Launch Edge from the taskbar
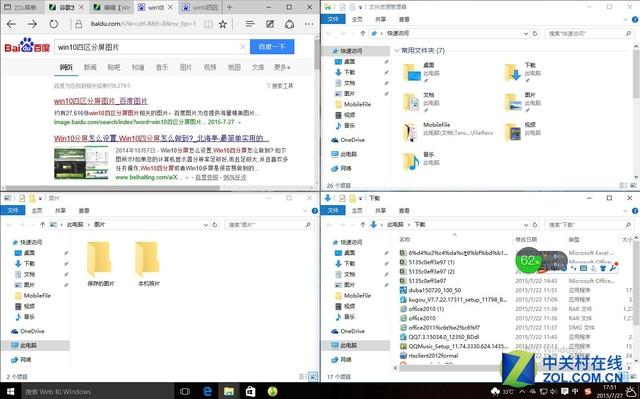The height and width of the screenshot is (399, 640). click(207, 392)
